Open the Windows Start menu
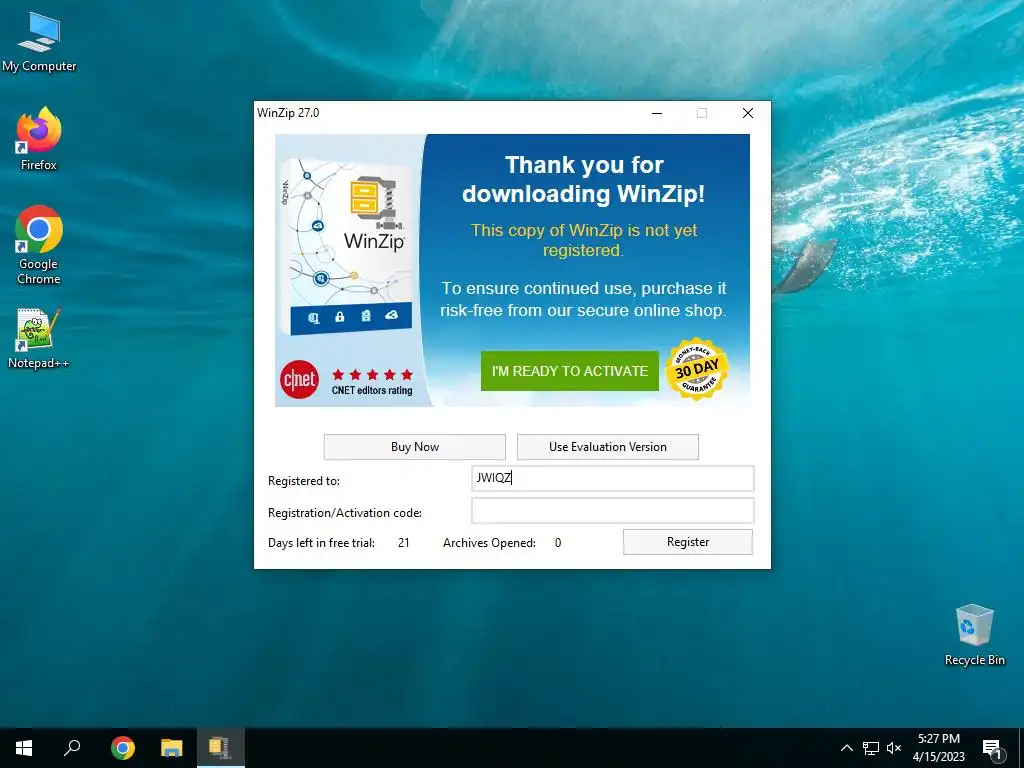 pyautogui.click(x=24, y=748)
